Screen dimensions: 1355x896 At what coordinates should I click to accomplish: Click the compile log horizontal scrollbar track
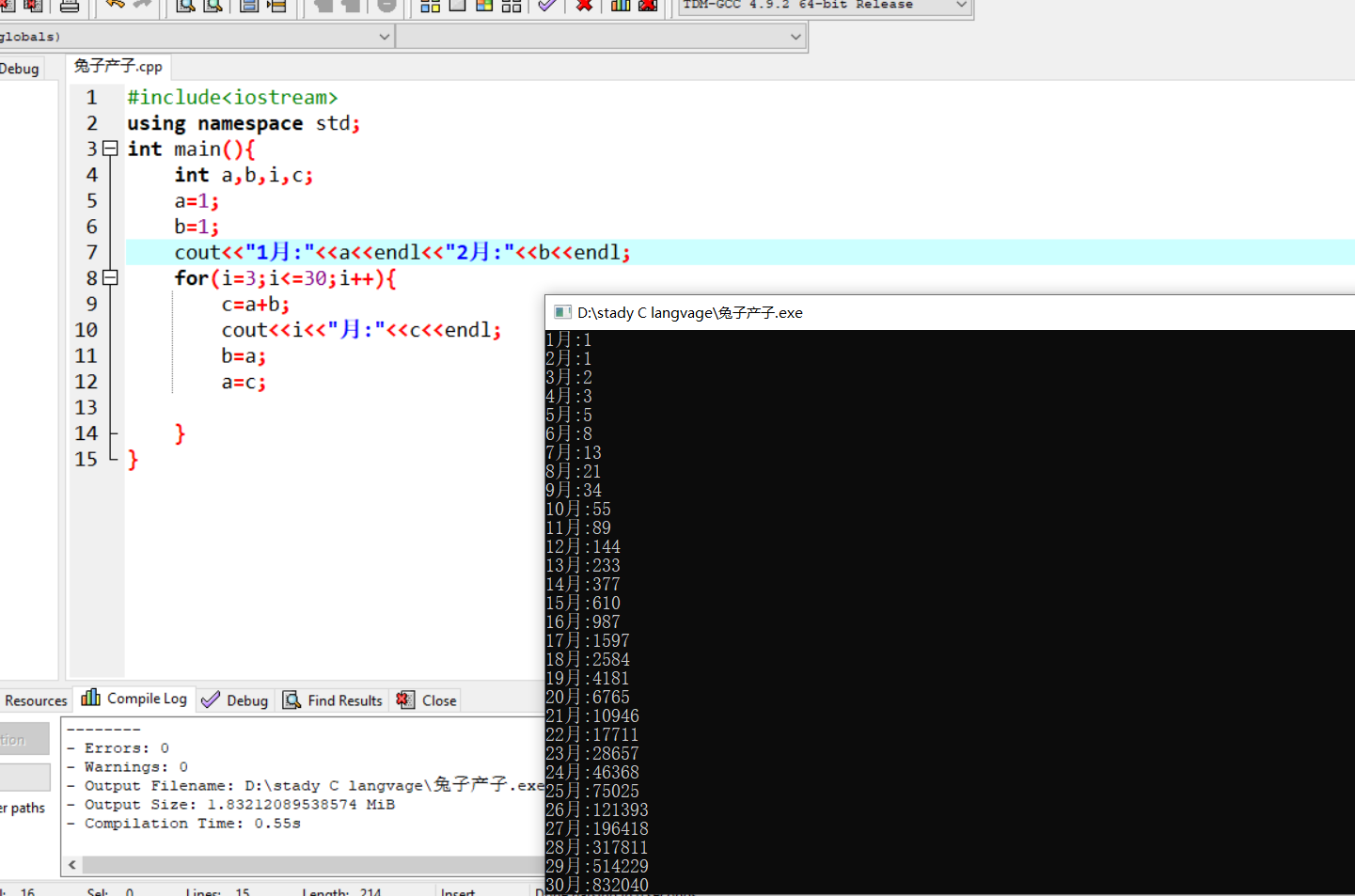click(313, 865)
